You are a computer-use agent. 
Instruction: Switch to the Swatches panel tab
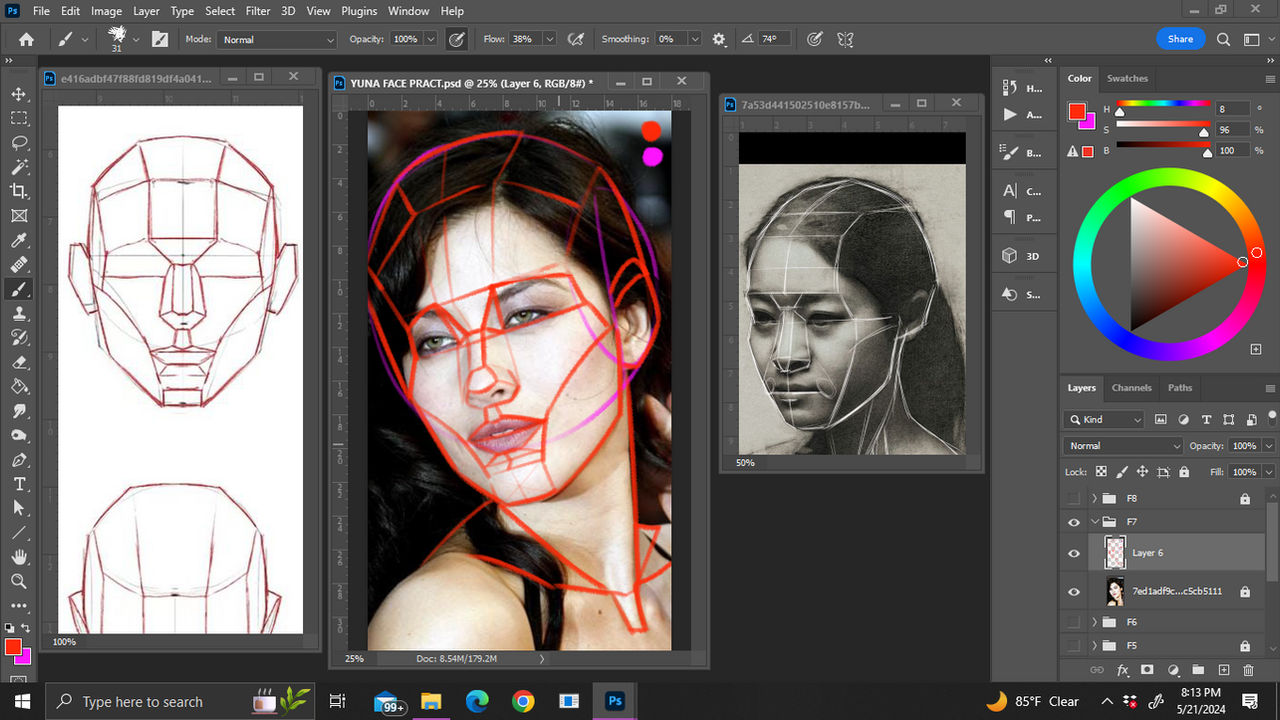pyautogui.click(x=1127, y=78)
